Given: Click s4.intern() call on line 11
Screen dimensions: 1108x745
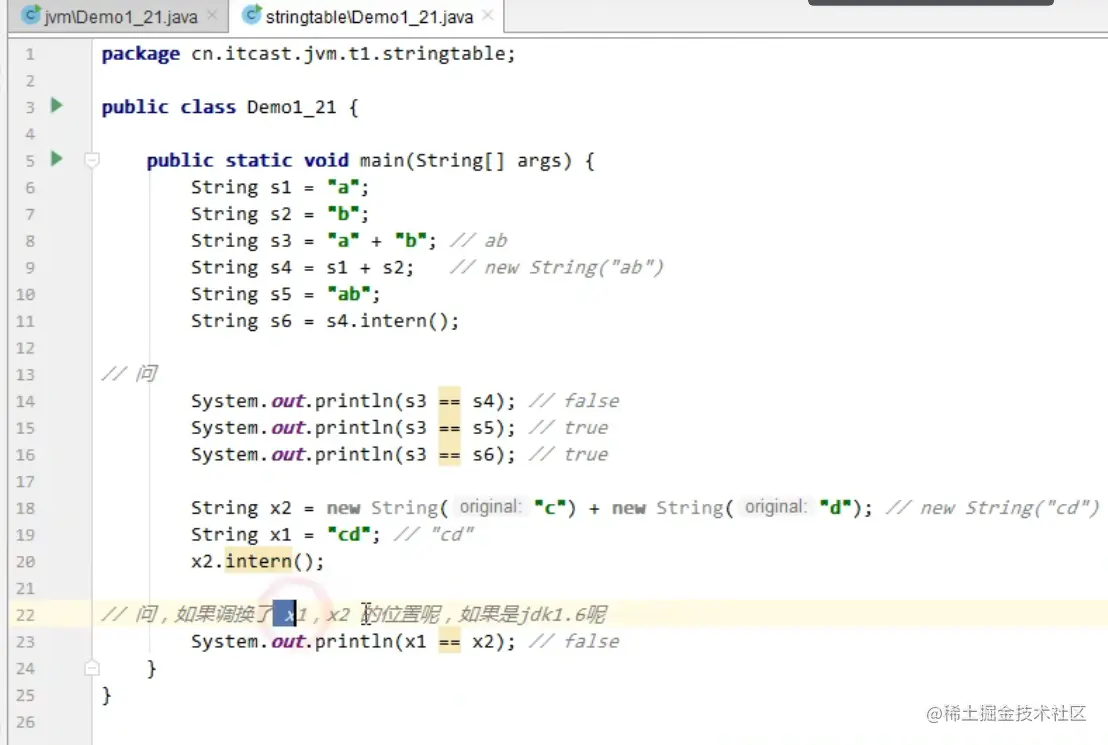Looking at the screenshot, I should tap(390, 320).
